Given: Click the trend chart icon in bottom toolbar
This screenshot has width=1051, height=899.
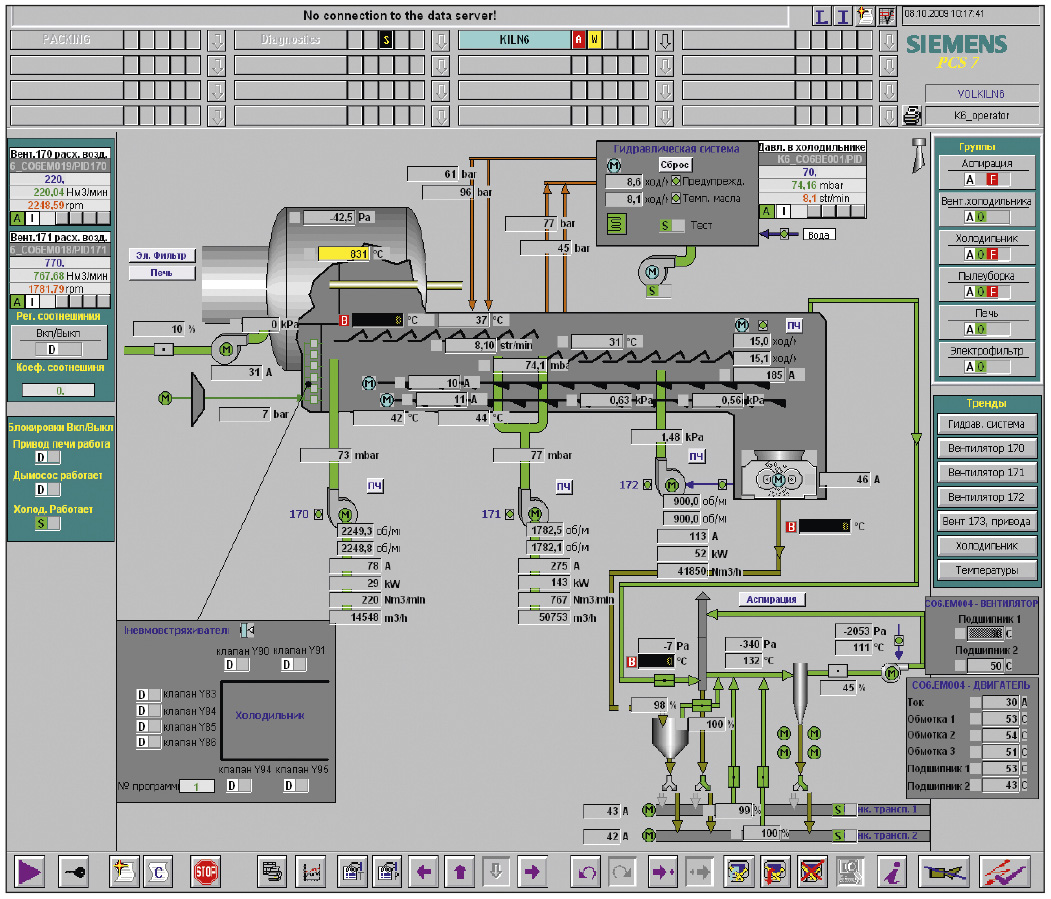Looking at the screenshot, I should [x=311, y=871].
